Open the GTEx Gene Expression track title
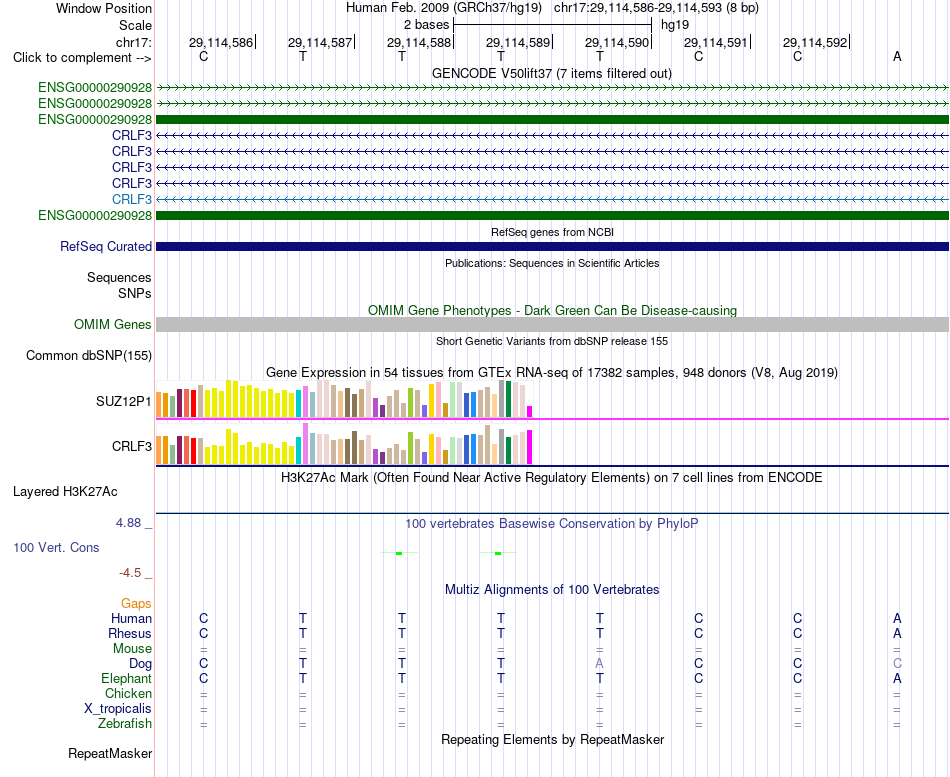Viewport: 950px width, 777px height. pos(551,372)
